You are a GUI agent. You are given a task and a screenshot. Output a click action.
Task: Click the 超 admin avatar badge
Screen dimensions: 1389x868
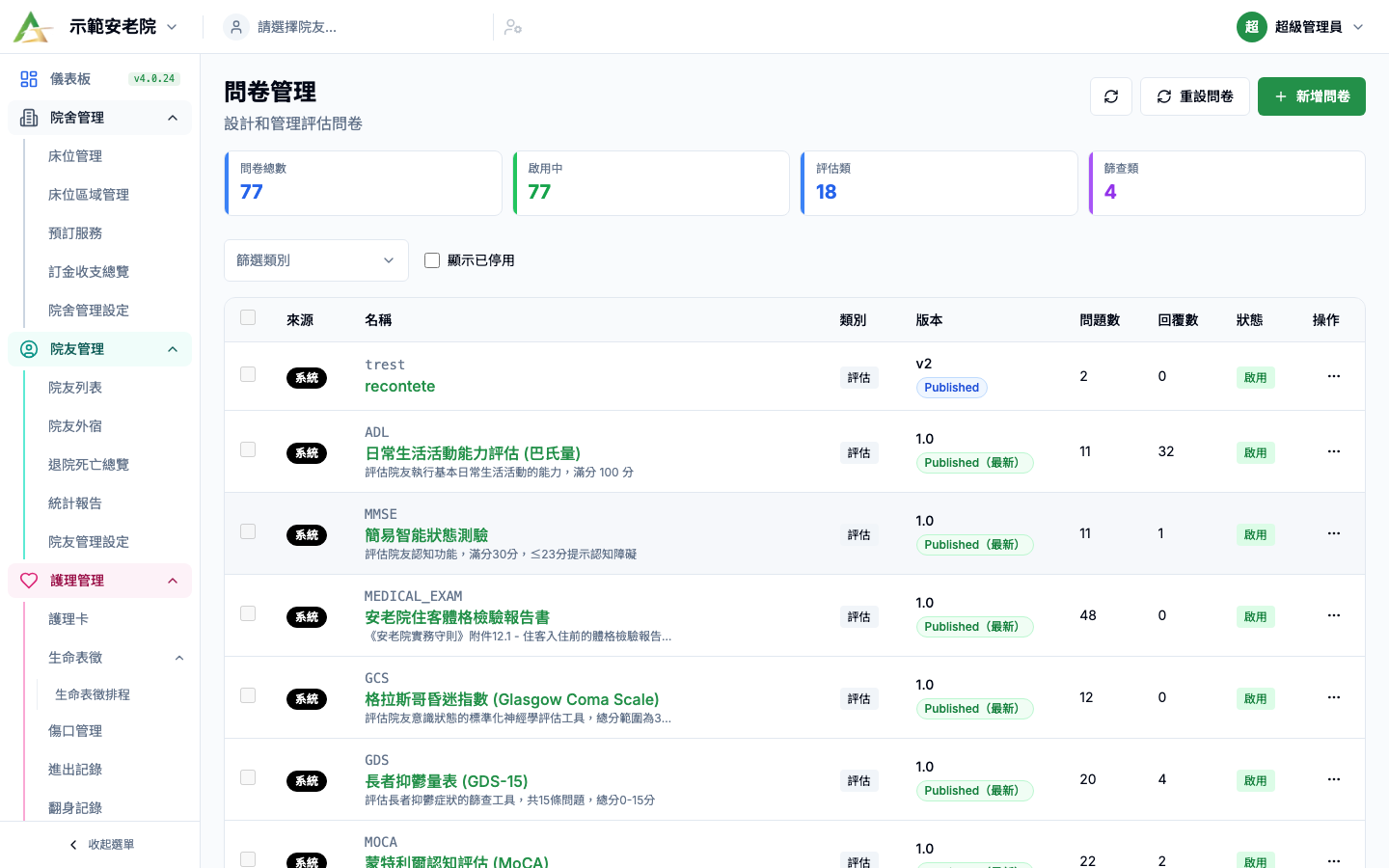point(1251,27)
